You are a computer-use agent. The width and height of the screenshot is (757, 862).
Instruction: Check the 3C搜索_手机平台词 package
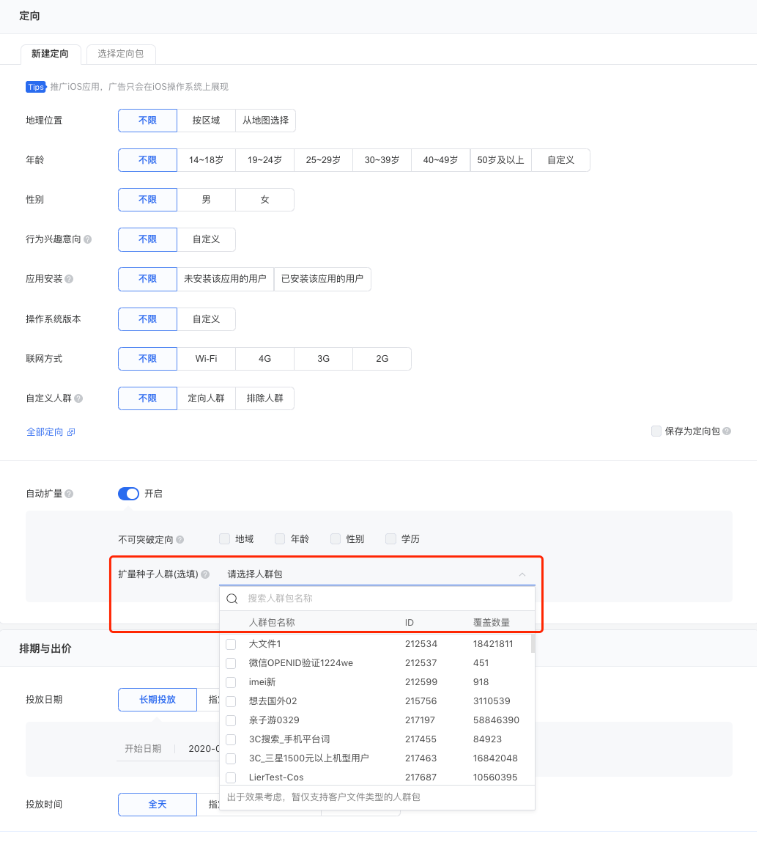coord(231,739)
